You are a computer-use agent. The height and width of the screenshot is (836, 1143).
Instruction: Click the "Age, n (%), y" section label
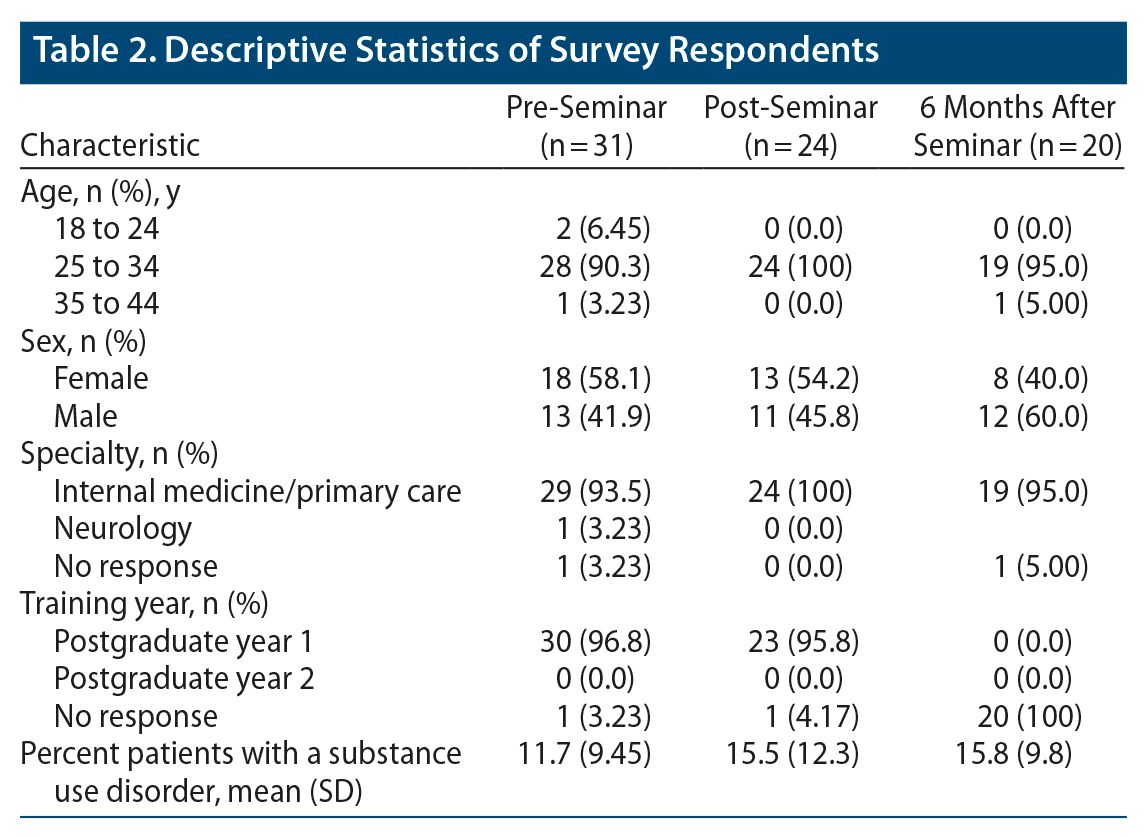pos(104,192)
